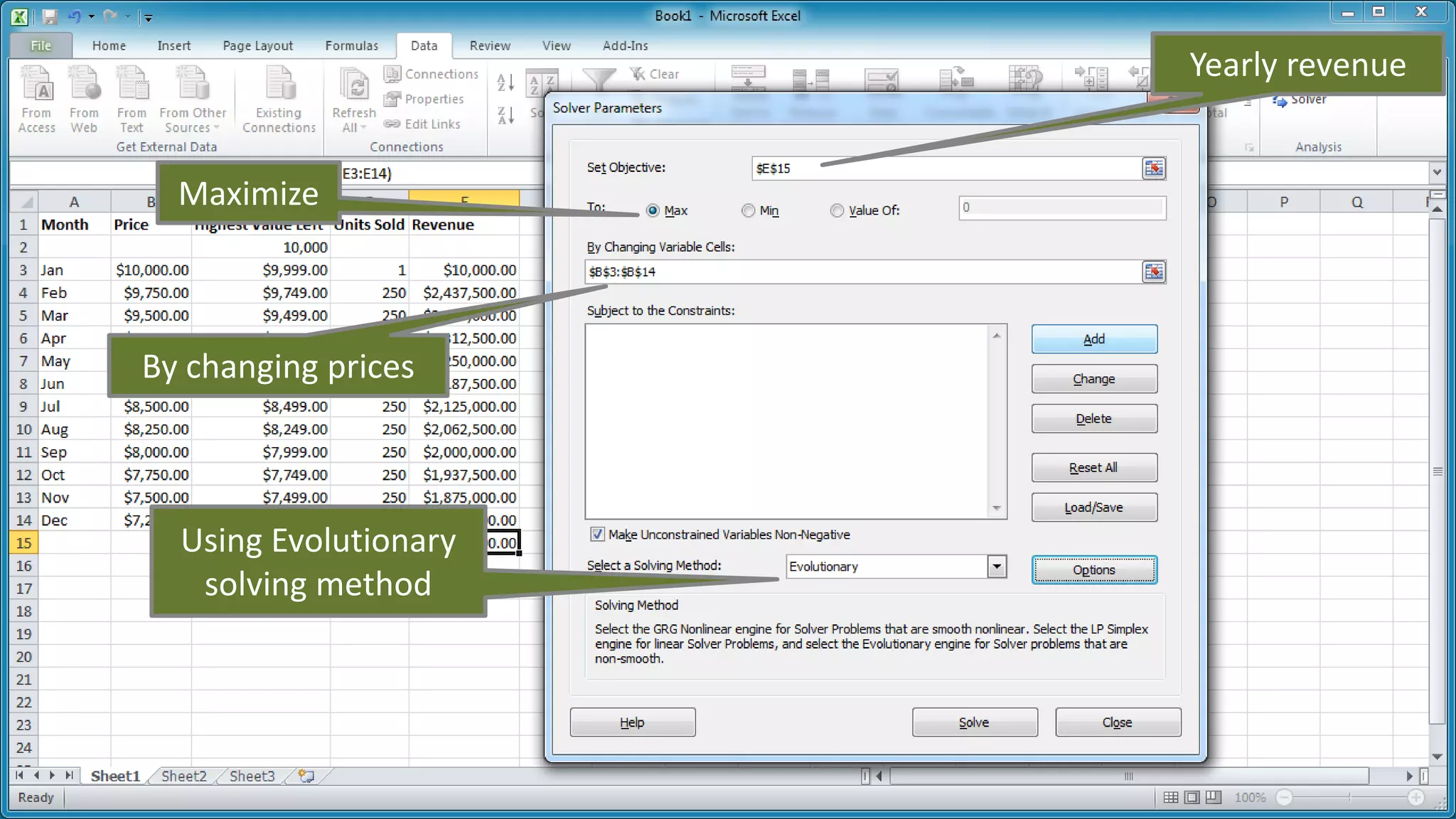Open the File tab
This screenshot has height=819, width=1456.
click(x=41, y=45)
